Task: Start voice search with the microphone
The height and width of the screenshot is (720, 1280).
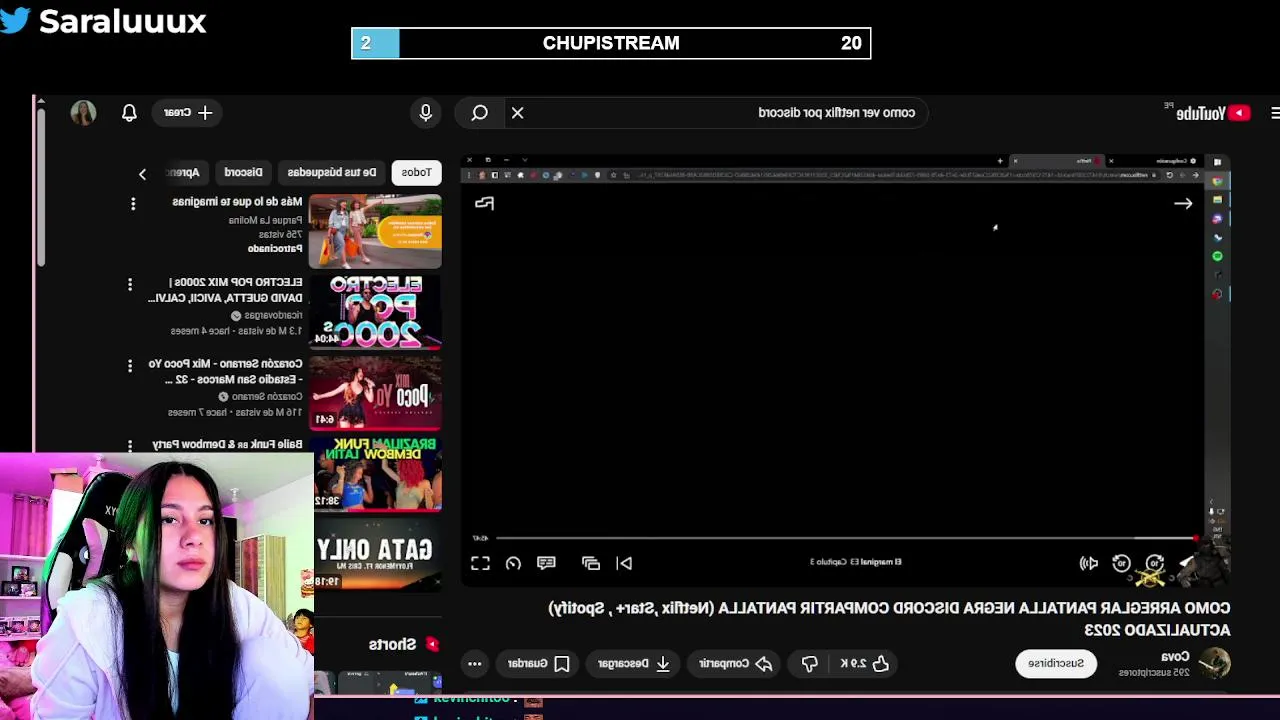Action: pos(426,113)
